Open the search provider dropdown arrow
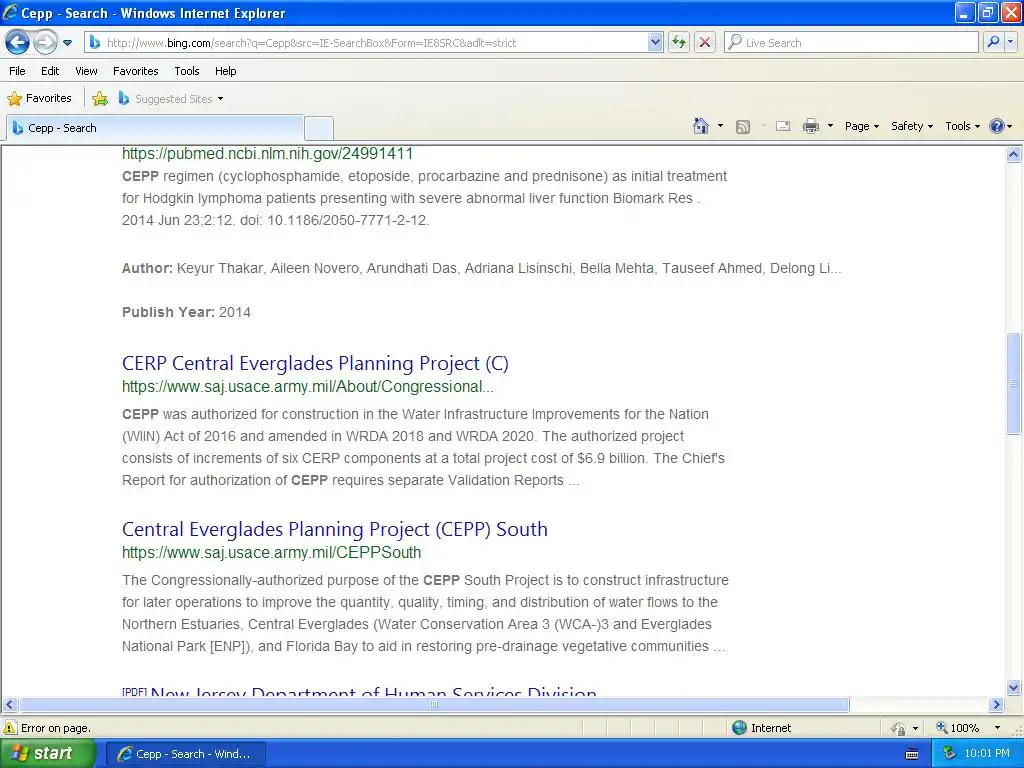Image resolution: width=1024 pixels, height=768 pixels. click(1010, 42)
